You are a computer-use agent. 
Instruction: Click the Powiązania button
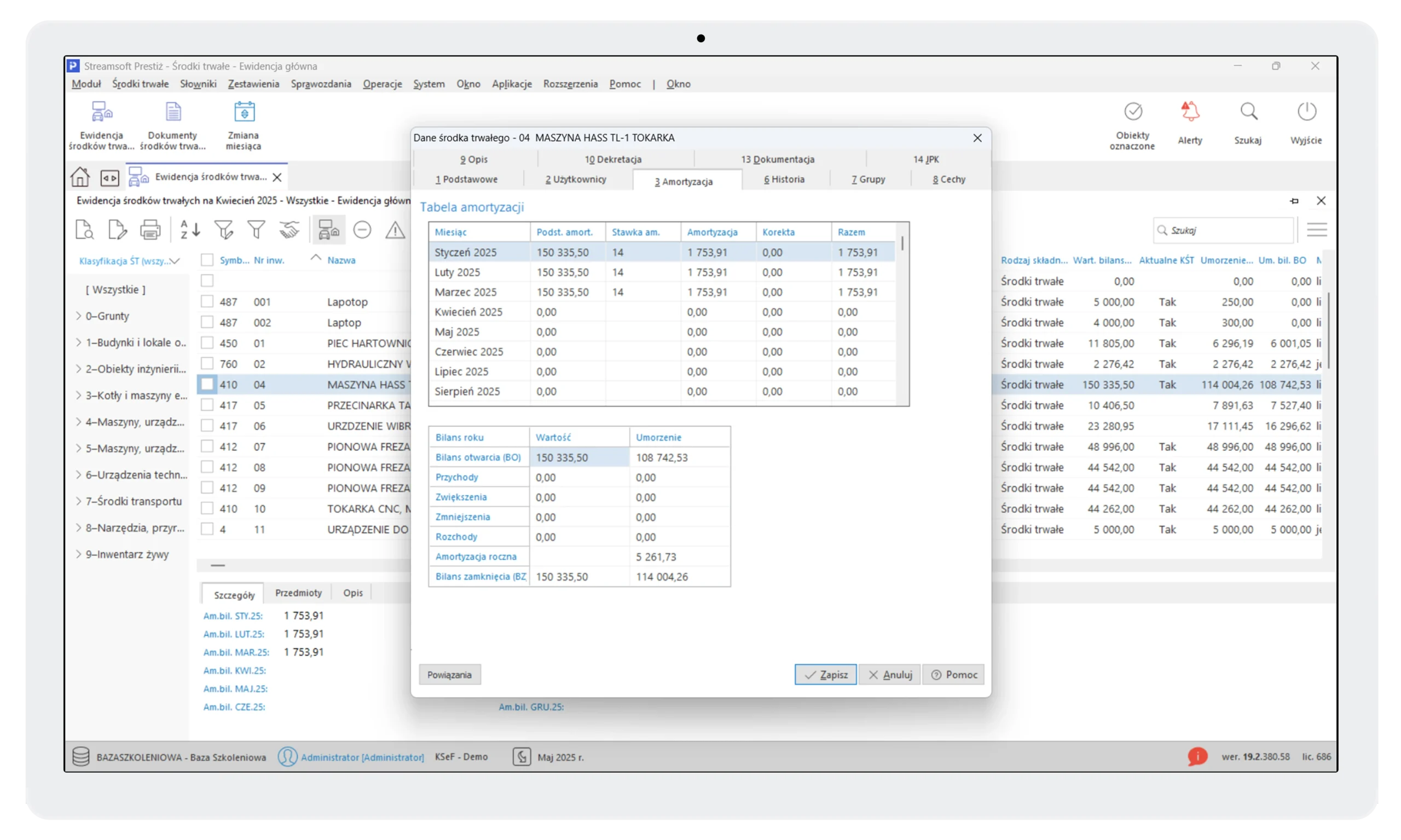click(x=449, y=675)
